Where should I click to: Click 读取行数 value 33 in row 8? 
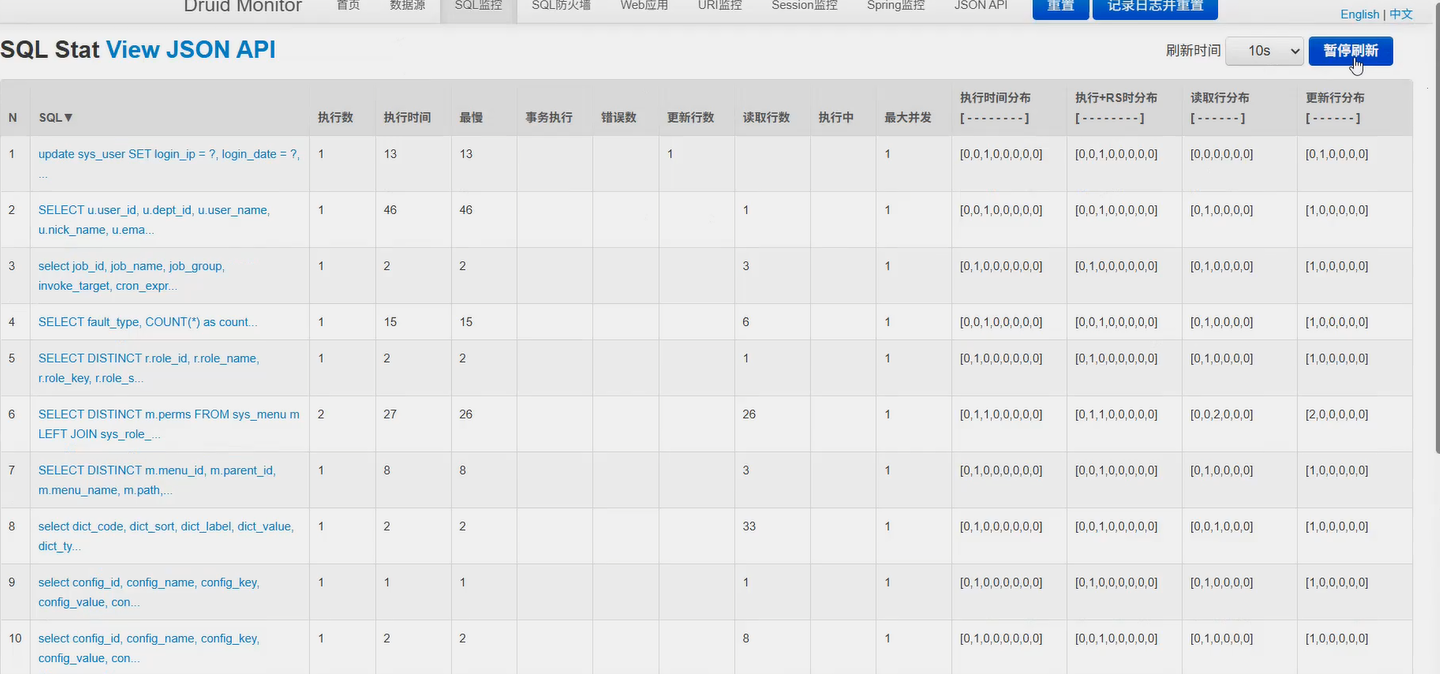click(x=749, y=526)
